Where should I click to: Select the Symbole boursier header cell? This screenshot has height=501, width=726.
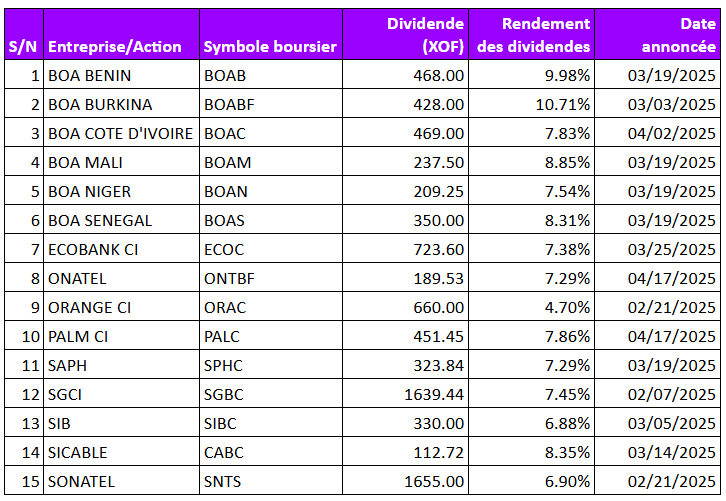271,35
